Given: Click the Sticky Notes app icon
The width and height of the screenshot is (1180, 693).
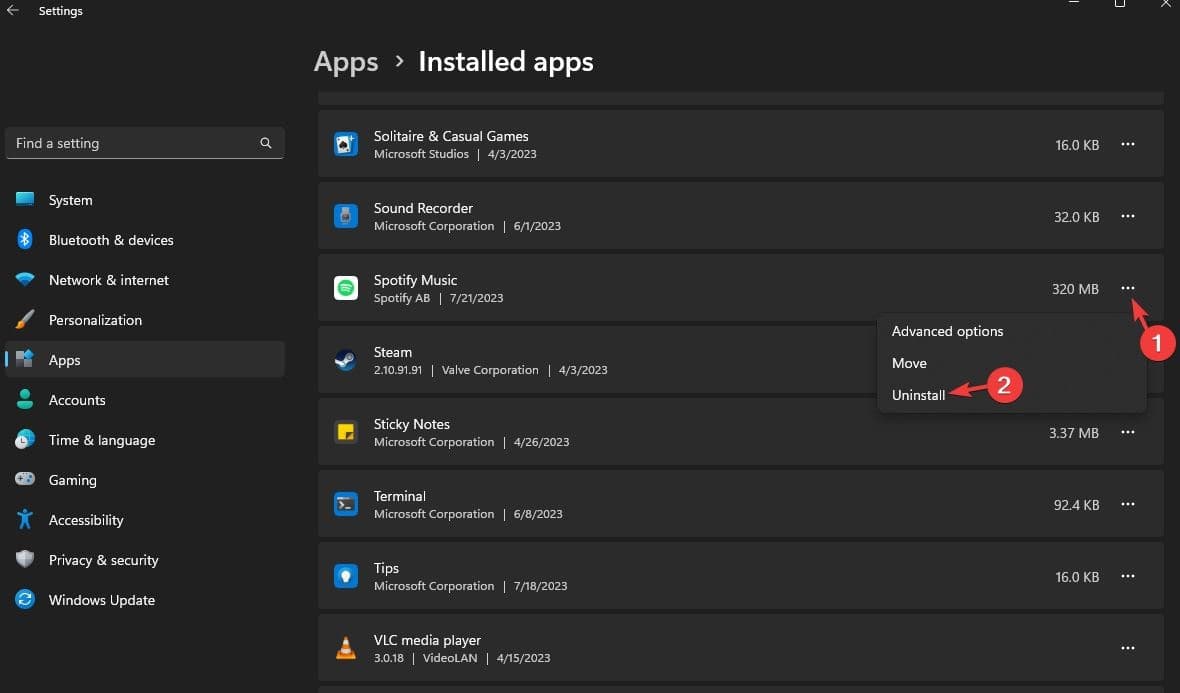Looking at the screenshot, I should point(345,432).
